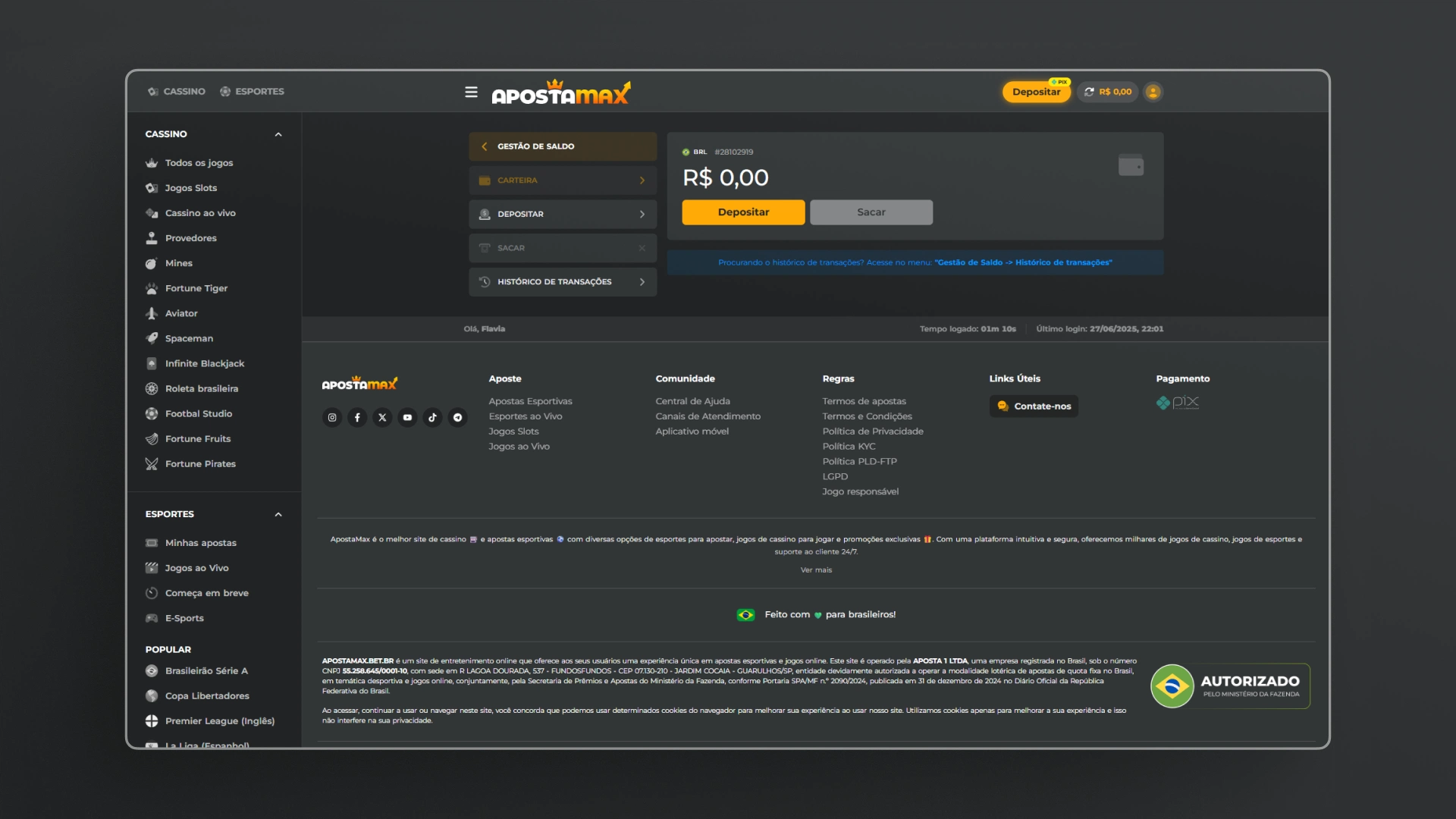Click the yellow Depositar wallet button
The height and width of the screenshot is (819, 1456).
point(743,212)
